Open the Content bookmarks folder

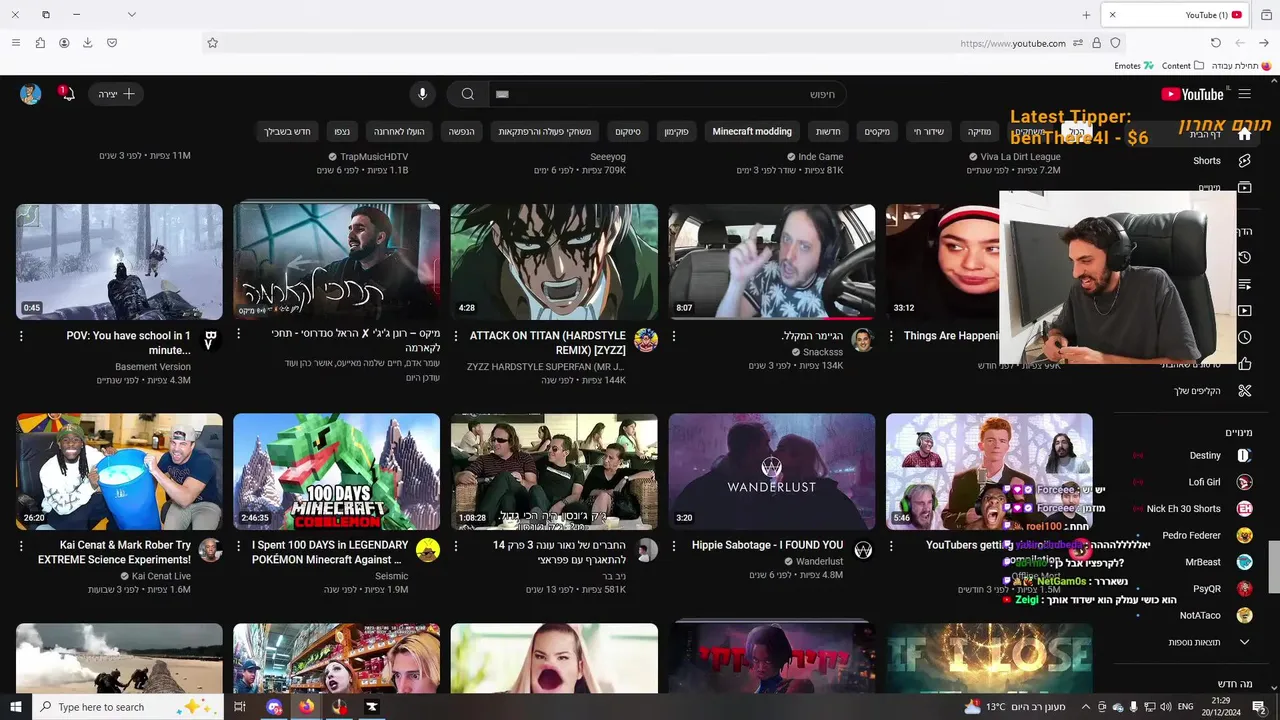click(1183, 66)
